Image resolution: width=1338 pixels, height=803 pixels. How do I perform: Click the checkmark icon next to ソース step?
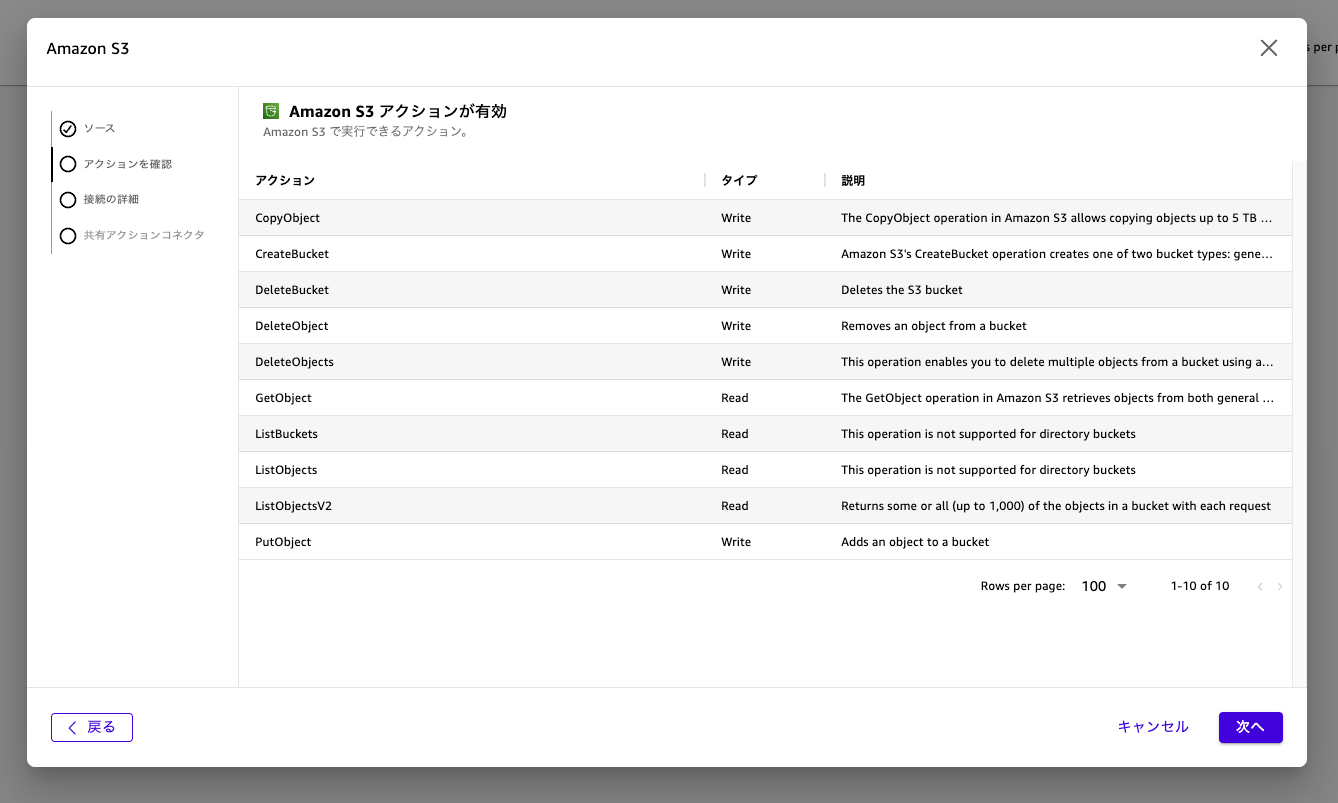pyautogui.click(x=68, y=129)
